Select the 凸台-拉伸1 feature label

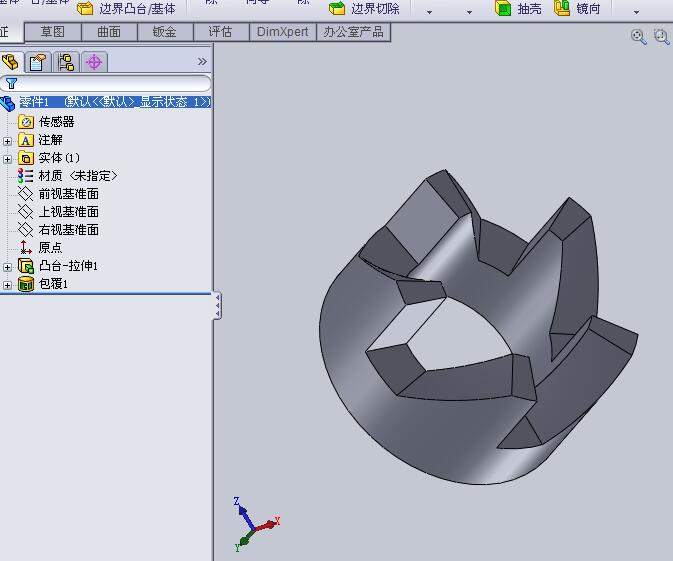pos(68,266)
